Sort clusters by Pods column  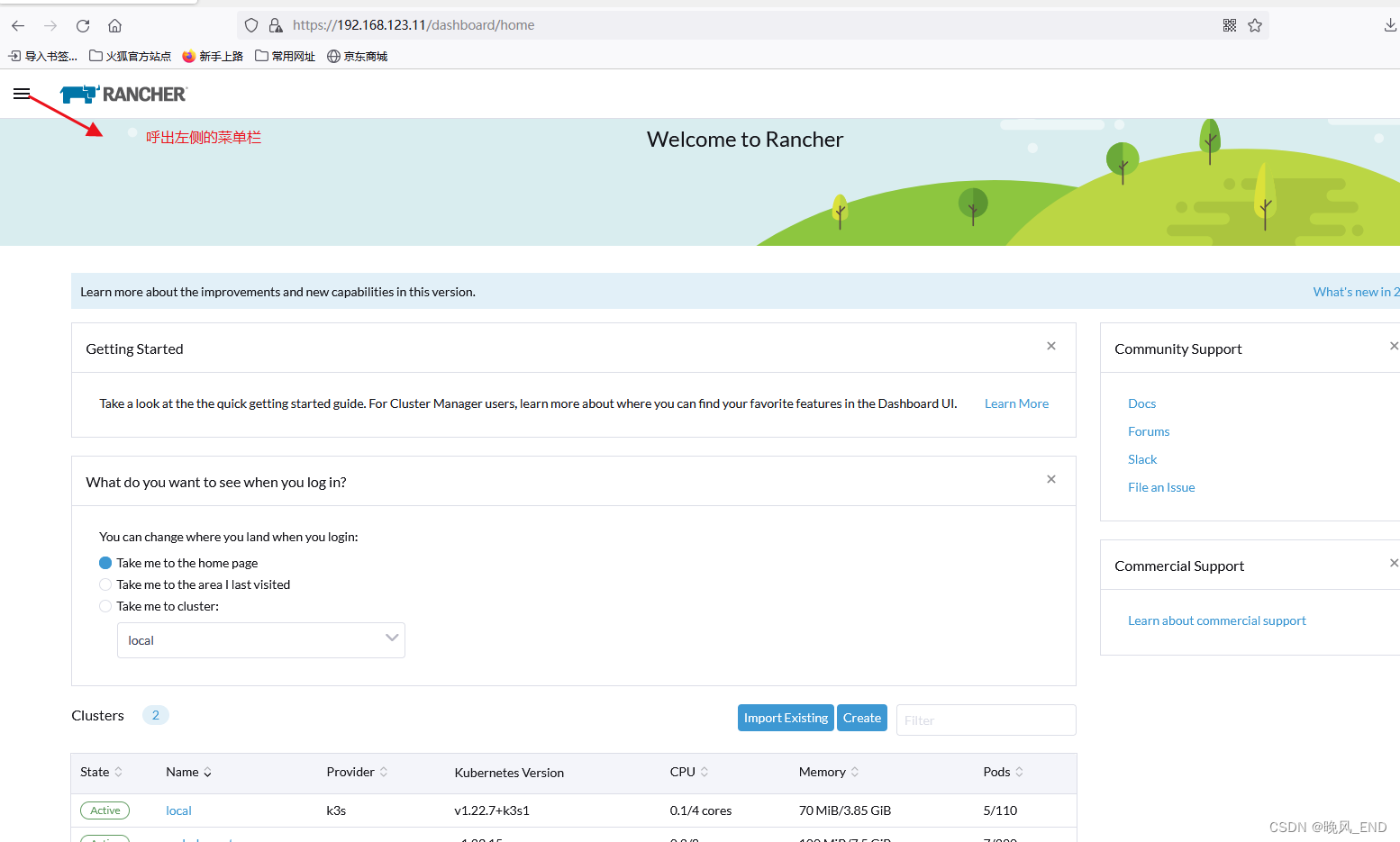point(1003,772)
